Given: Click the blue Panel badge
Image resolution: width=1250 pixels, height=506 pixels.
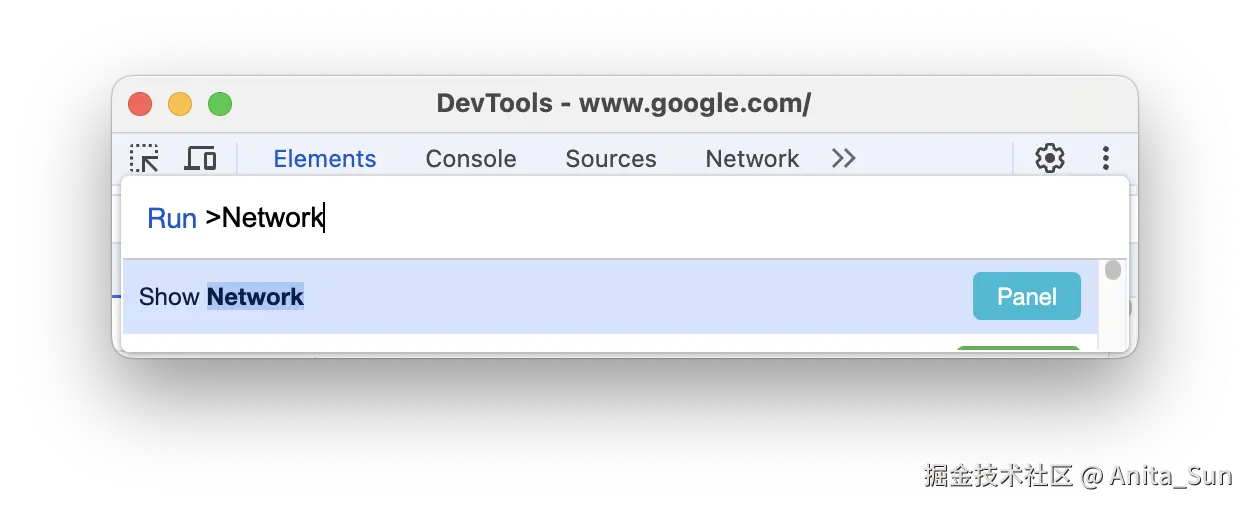Looking at the screenshot, I should pos(1026,297).
